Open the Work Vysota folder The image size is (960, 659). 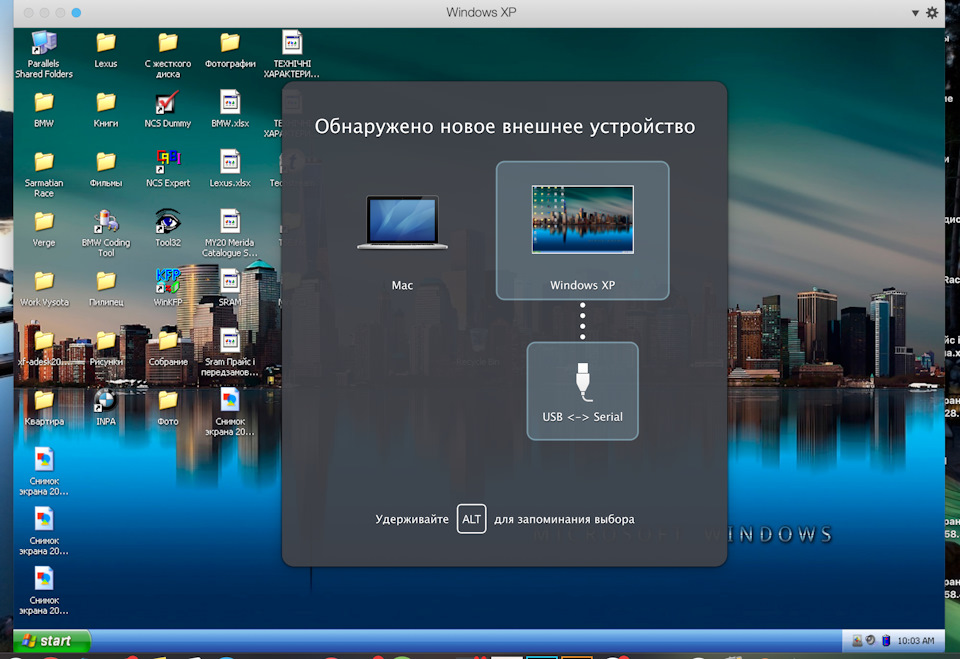click(x=43, y=288)
